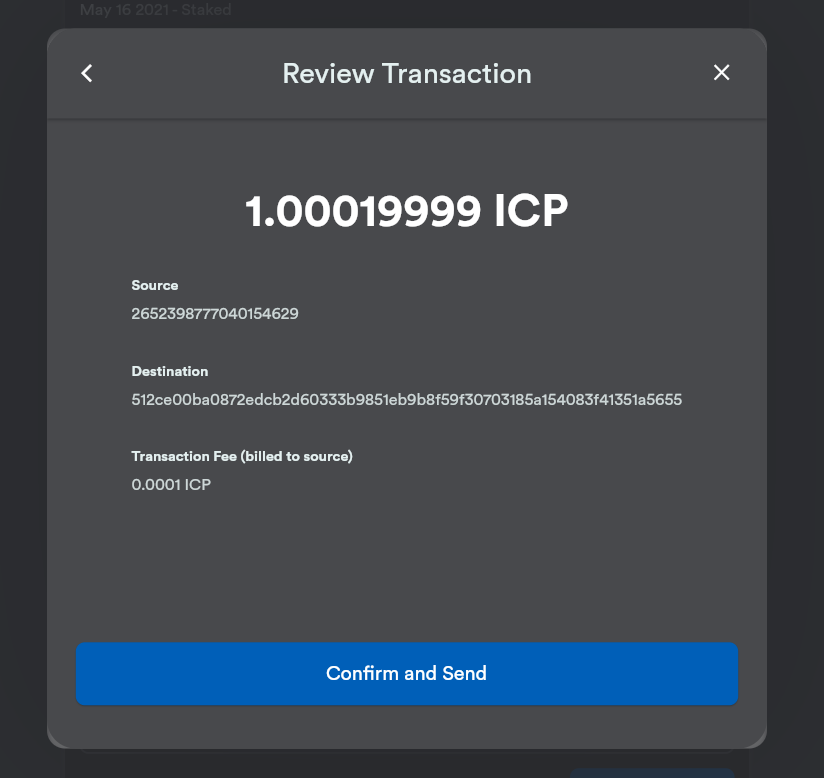Click the dimmed May 16 2021 - Staked entry
824x778 pixels.
[x=156, y=10]
